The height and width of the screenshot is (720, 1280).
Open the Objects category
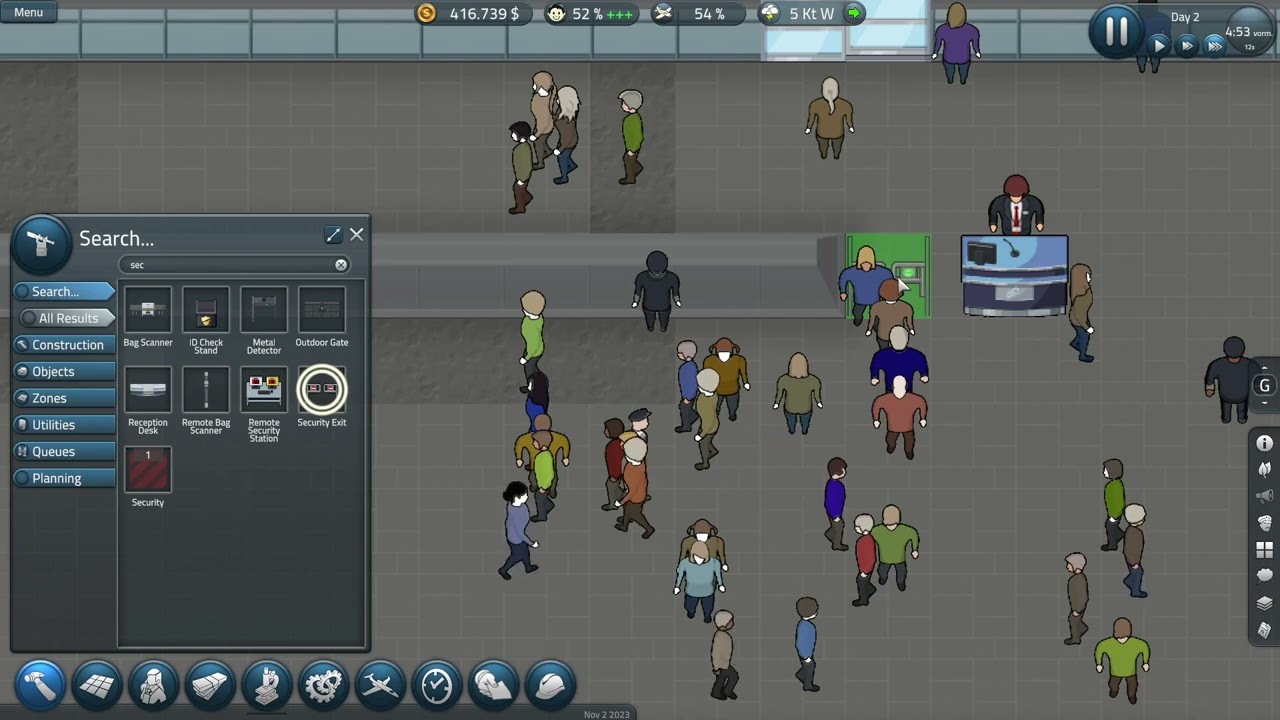(65, 371)
